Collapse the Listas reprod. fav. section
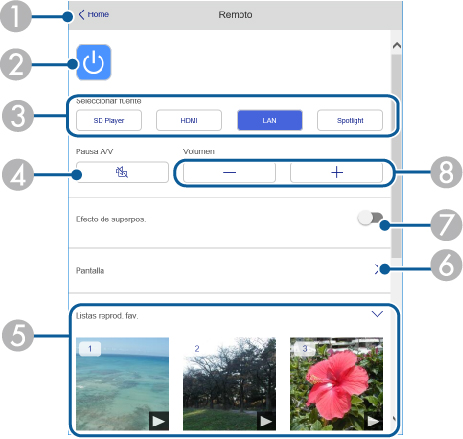 (x=377, y=314)
